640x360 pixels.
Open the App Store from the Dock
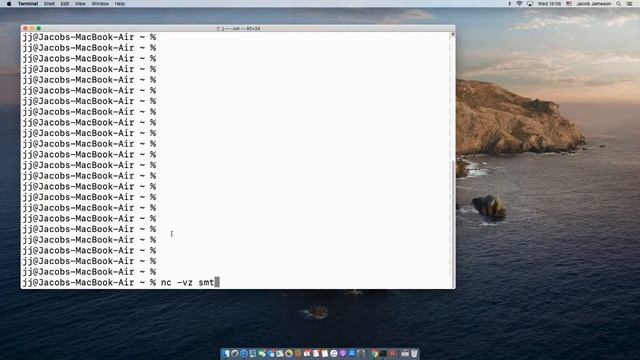point(351,353)
